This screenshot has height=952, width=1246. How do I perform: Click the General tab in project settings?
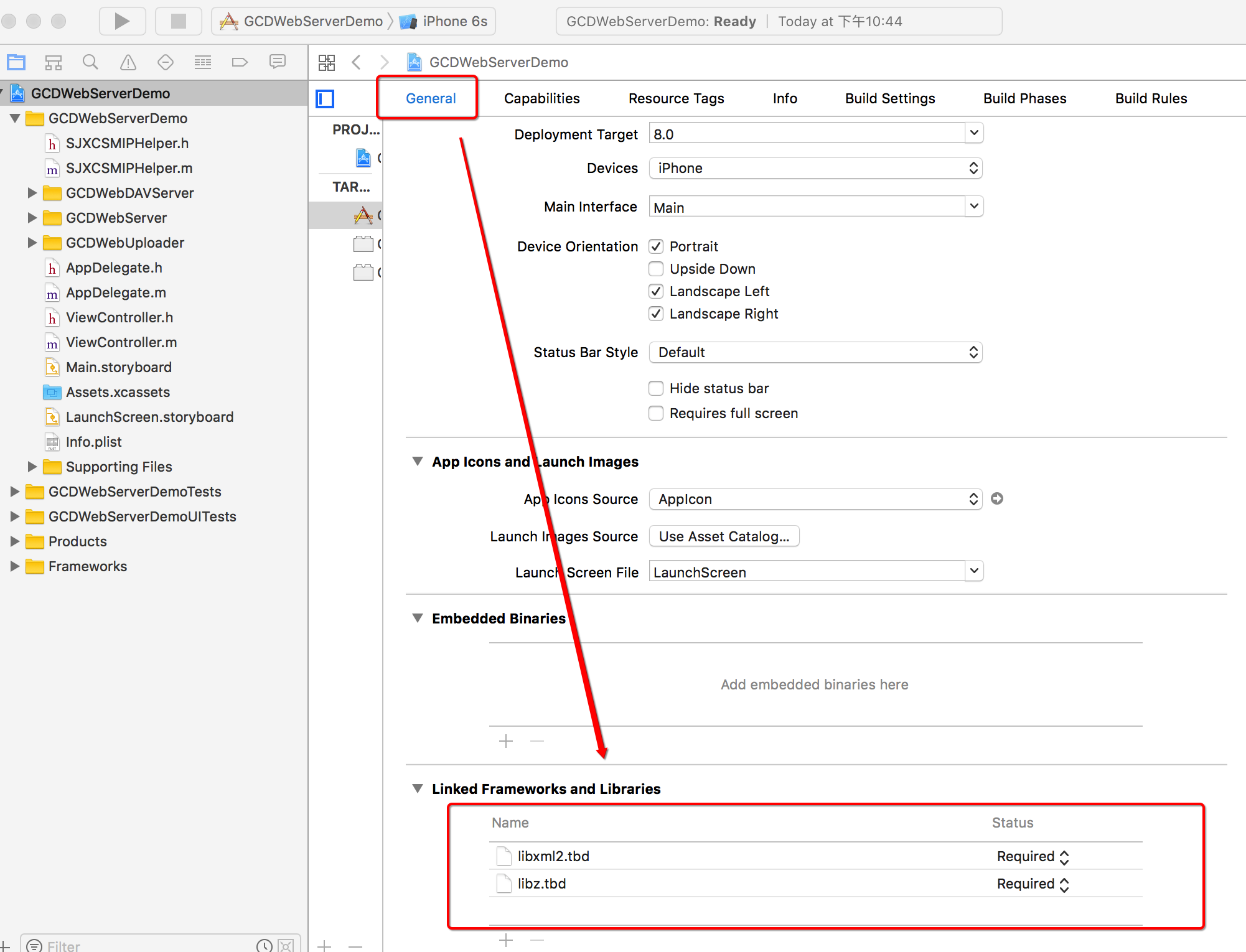430,97
